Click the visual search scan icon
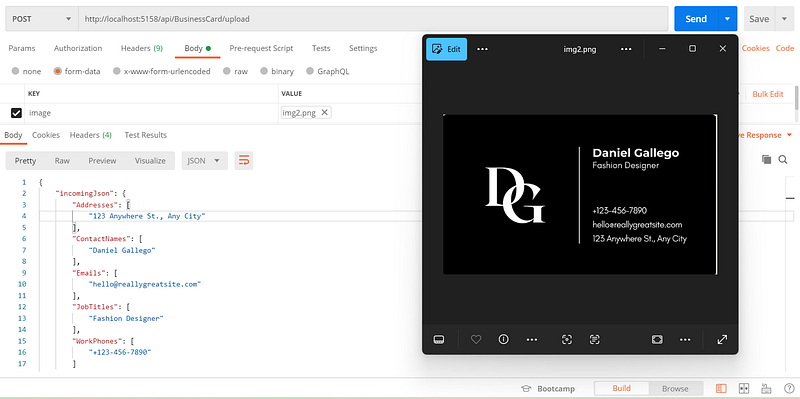This screenshot has width=800, height=399. pos(567,340)
